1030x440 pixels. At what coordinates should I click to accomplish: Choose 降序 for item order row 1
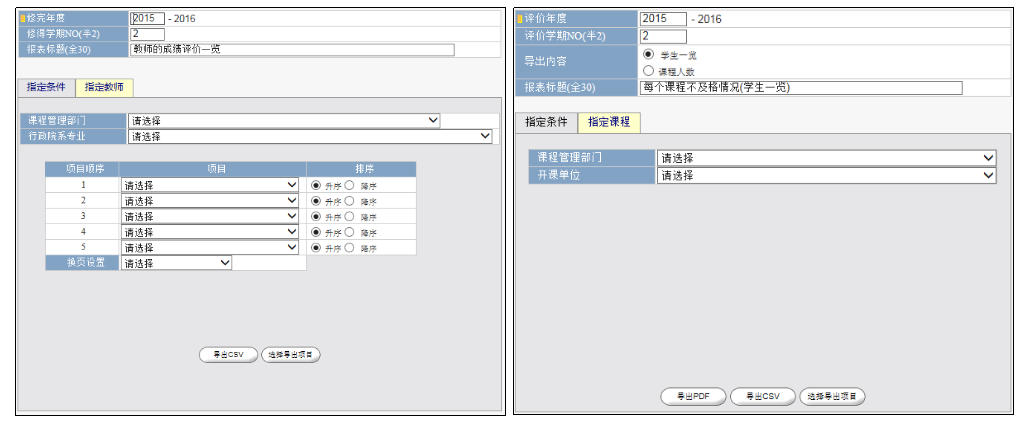pyautogui.click(x=350, y=185)
